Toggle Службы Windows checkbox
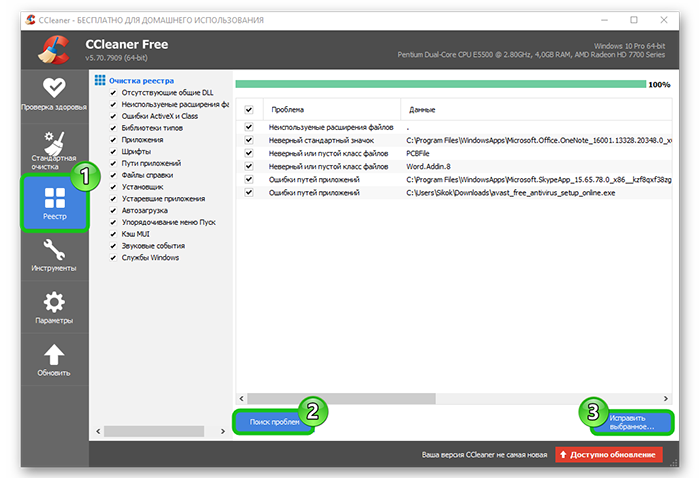The height and width of the screenshot is (478, 700). click(x=113, y=258)
